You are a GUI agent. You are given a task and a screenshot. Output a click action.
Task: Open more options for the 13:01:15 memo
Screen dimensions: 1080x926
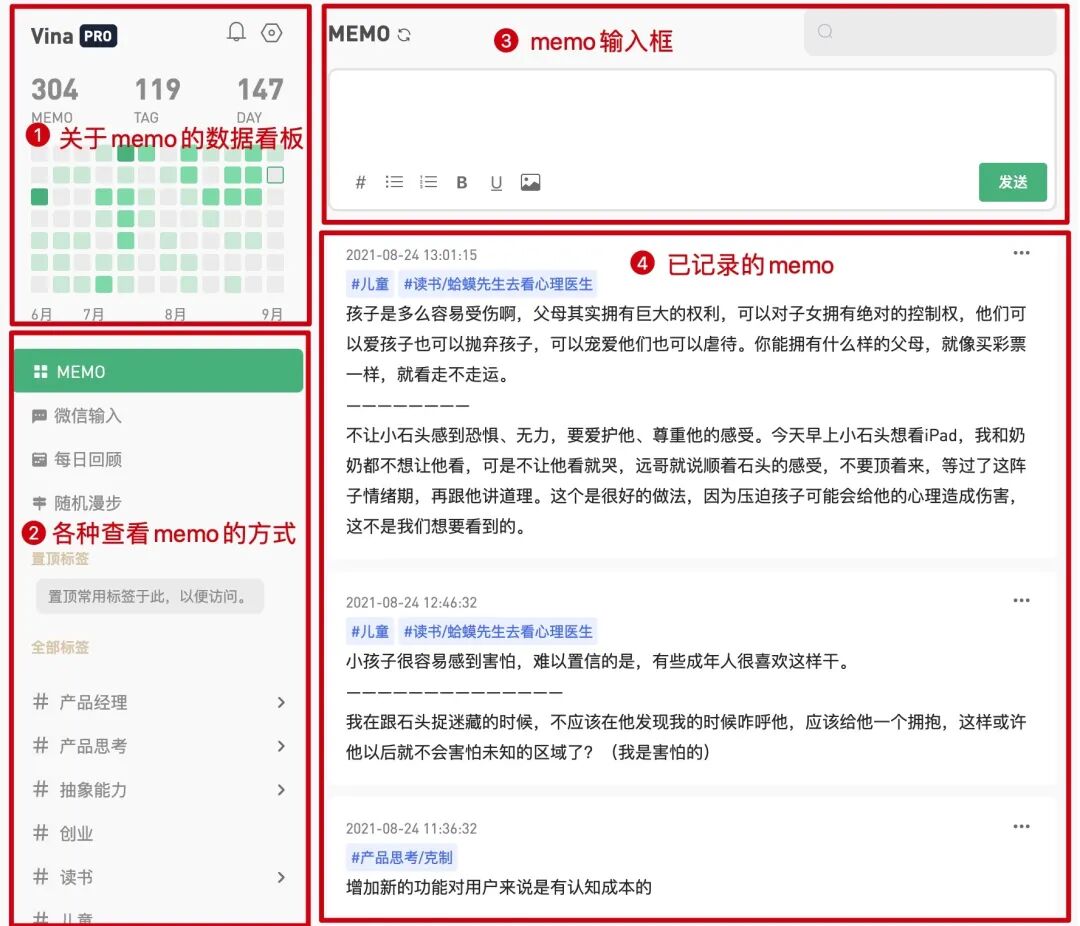(x=1021, y=253)
